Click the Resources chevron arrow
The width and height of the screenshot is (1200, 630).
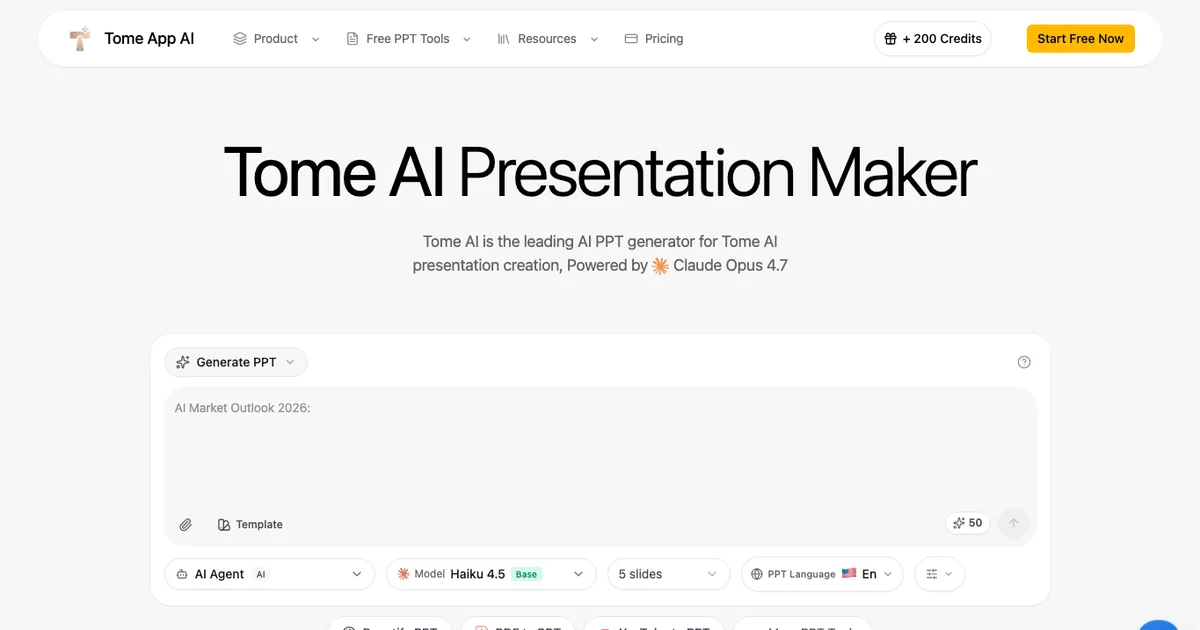point(594,39)
